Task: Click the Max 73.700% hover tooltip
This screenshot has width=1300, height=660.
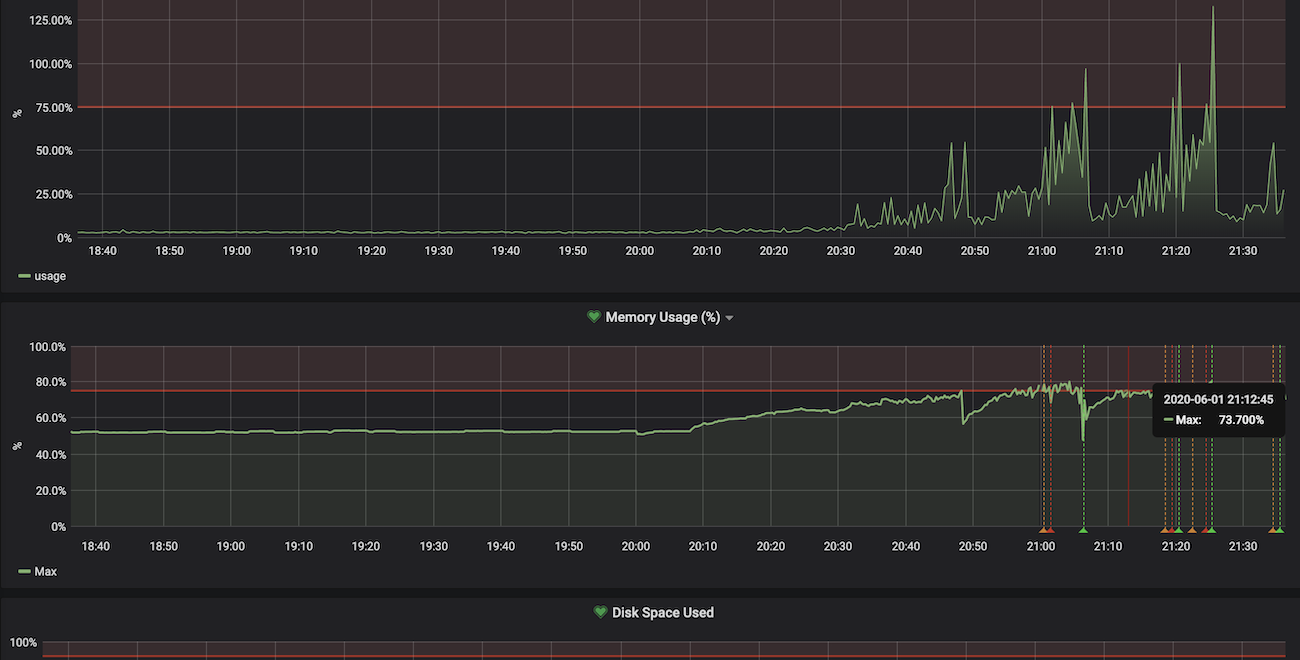Action: [x=1217, y=410]
